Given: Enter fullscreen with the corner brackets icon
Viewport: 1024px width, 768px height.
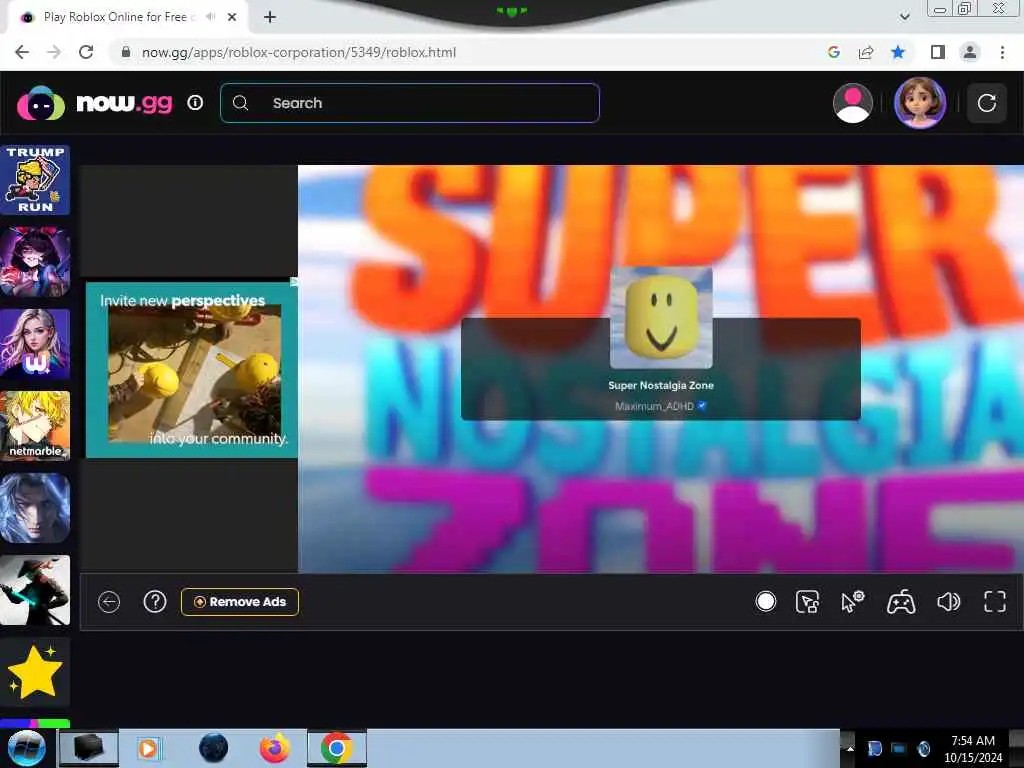Looking at the screenshot, I should click(x=995, y=601).
